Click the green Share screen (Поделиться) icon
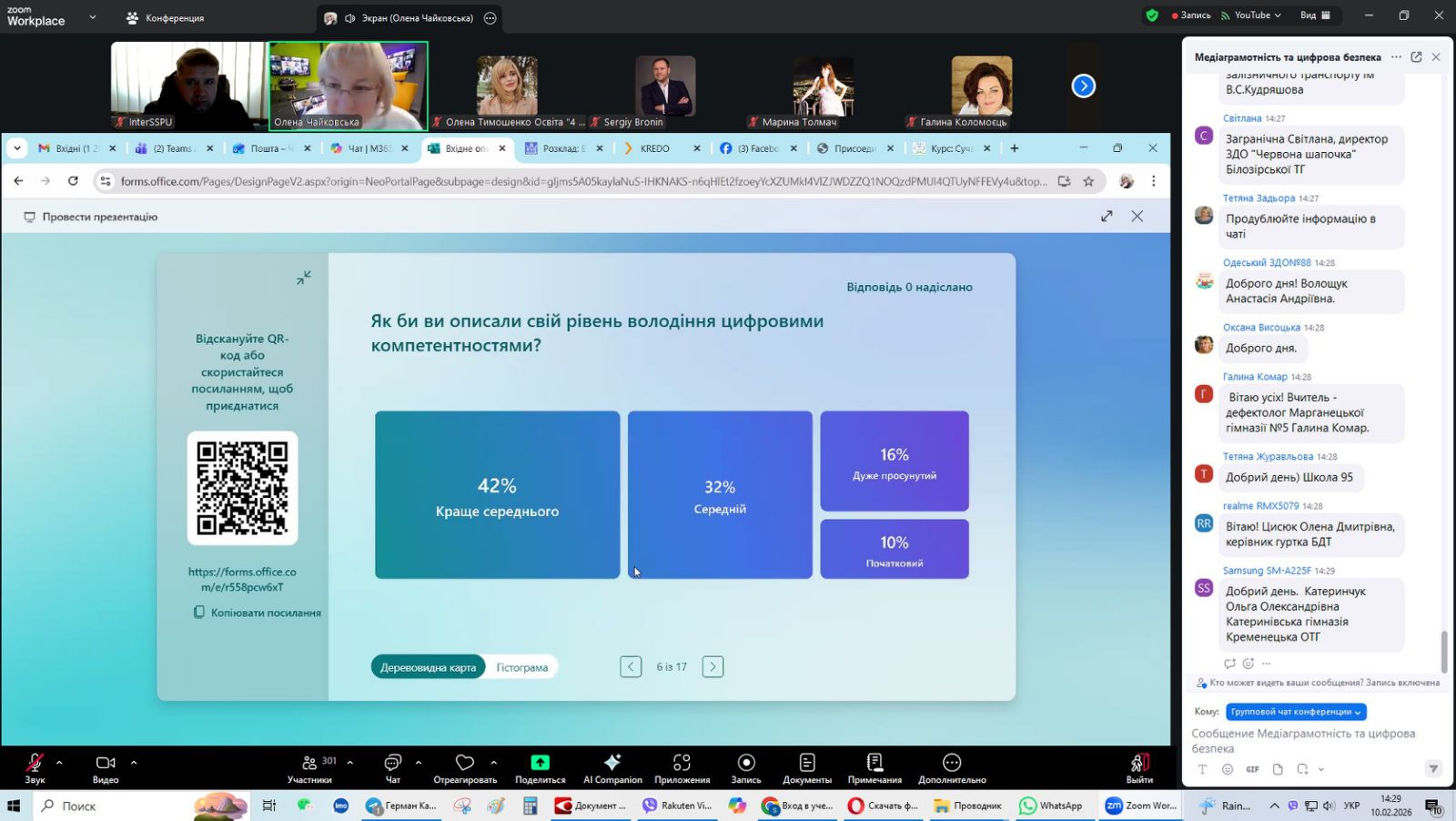1456x821 pixels. 540,763
